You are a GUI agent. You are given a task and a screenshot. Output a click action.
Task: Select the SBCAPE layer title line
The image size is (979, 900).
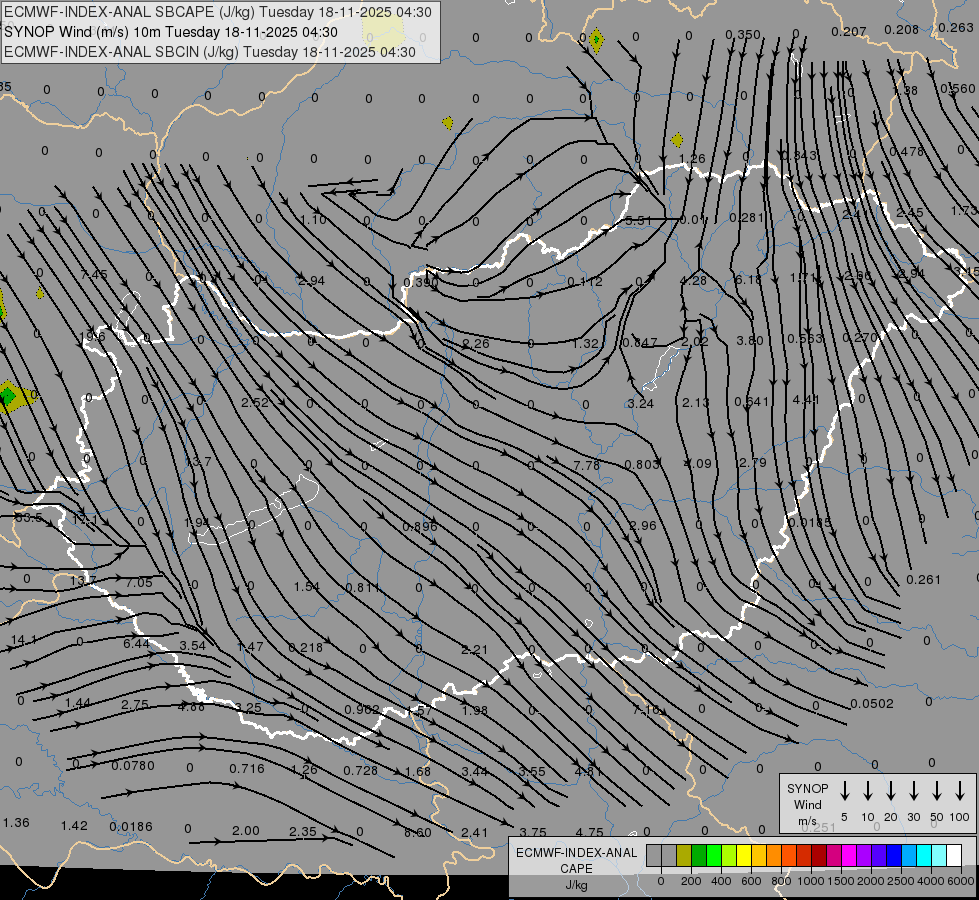(218, 12)
